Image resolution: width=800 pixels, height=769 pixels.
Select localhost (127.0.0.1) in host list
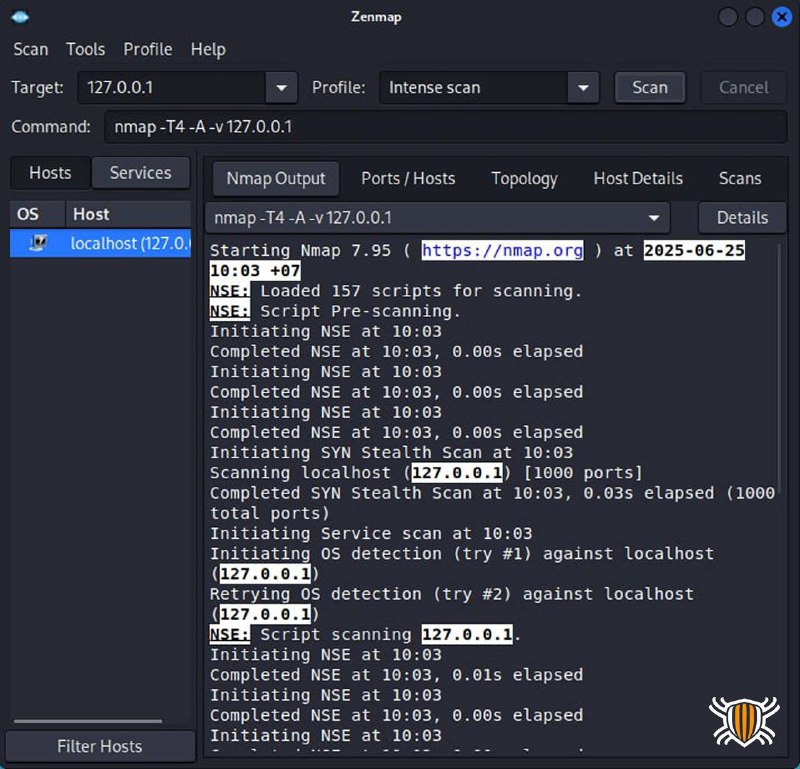click(x=101, y=243)
